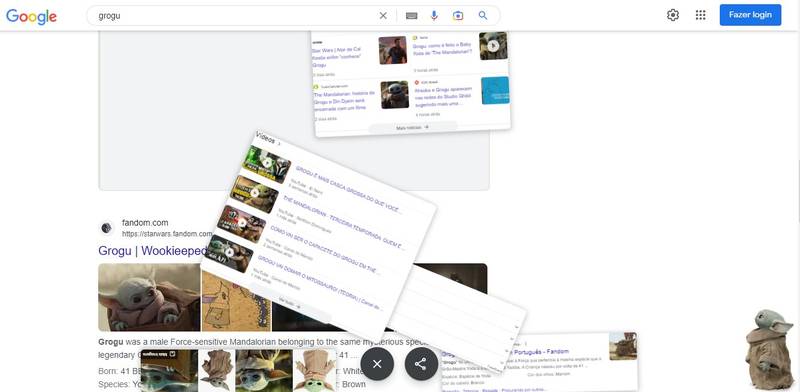
Task: Play the third video thumbnail in the Vídeos card
Action: click(242, 223)
